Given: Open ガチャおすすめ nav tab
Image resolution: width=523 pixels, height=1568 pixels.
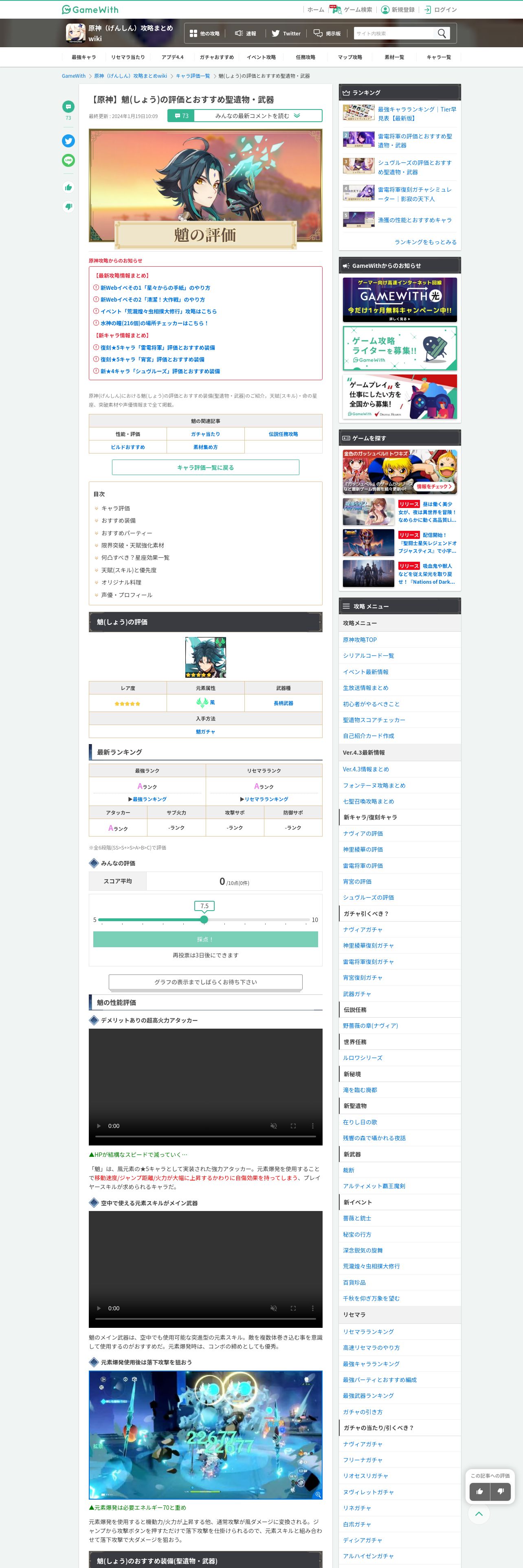Looking at the screenshot, I should (x=217, y=57).
